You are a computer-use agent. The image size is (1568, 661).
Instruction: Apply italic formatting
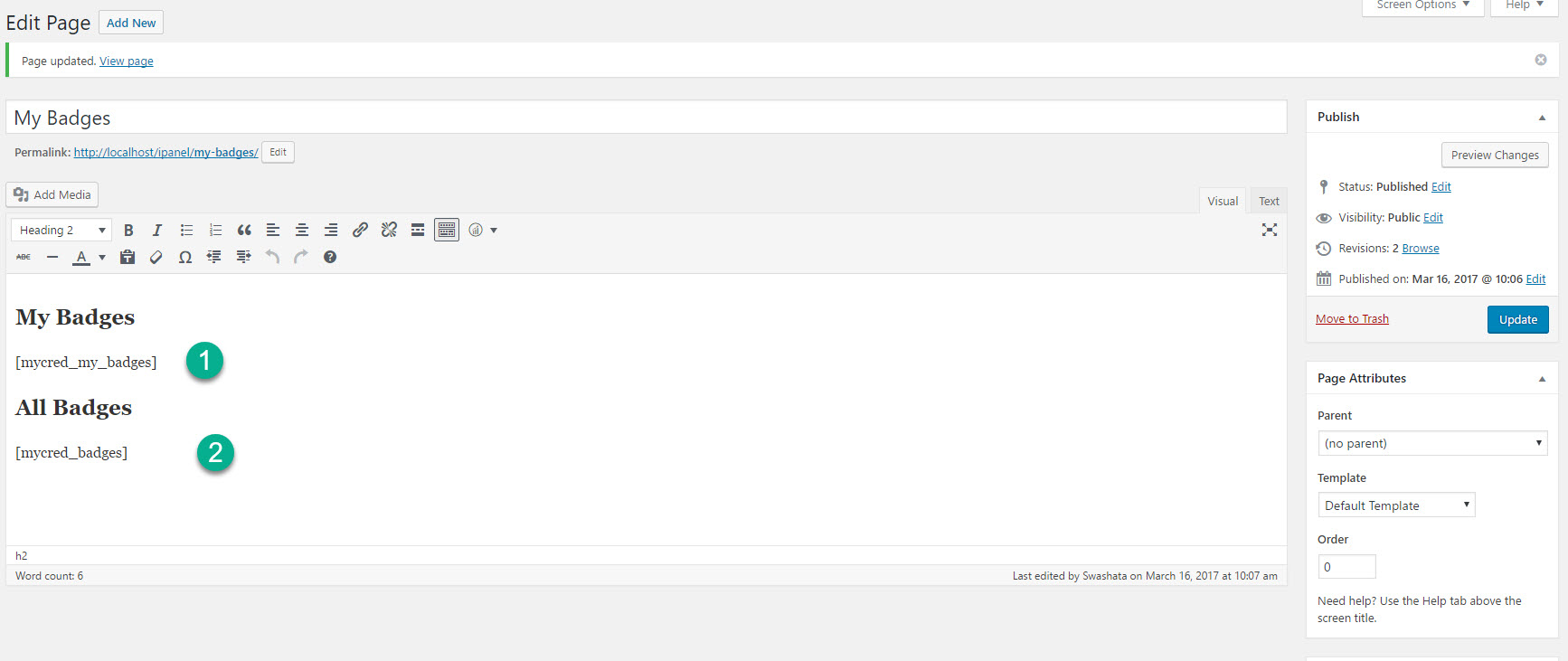pyautogui.click(x=157, y=231)
